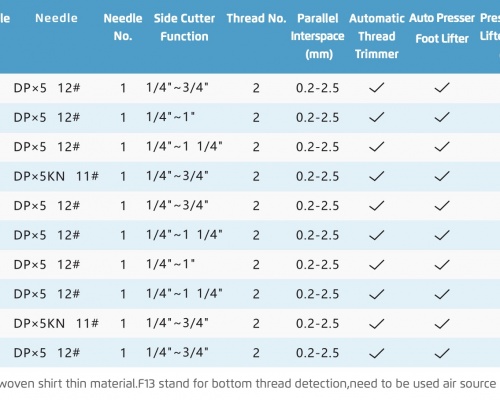Select the Needle column header
Image resolution: width=500 pixels, height=400 pixels.
(x=56, y=18)
